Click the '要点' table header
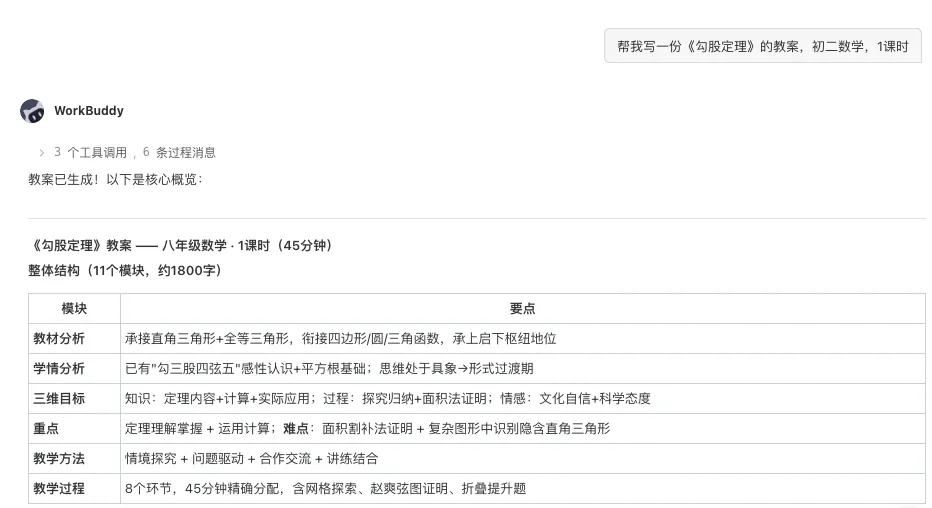The image size is (932, 508). pyautogui.click(x=522, y=308)
